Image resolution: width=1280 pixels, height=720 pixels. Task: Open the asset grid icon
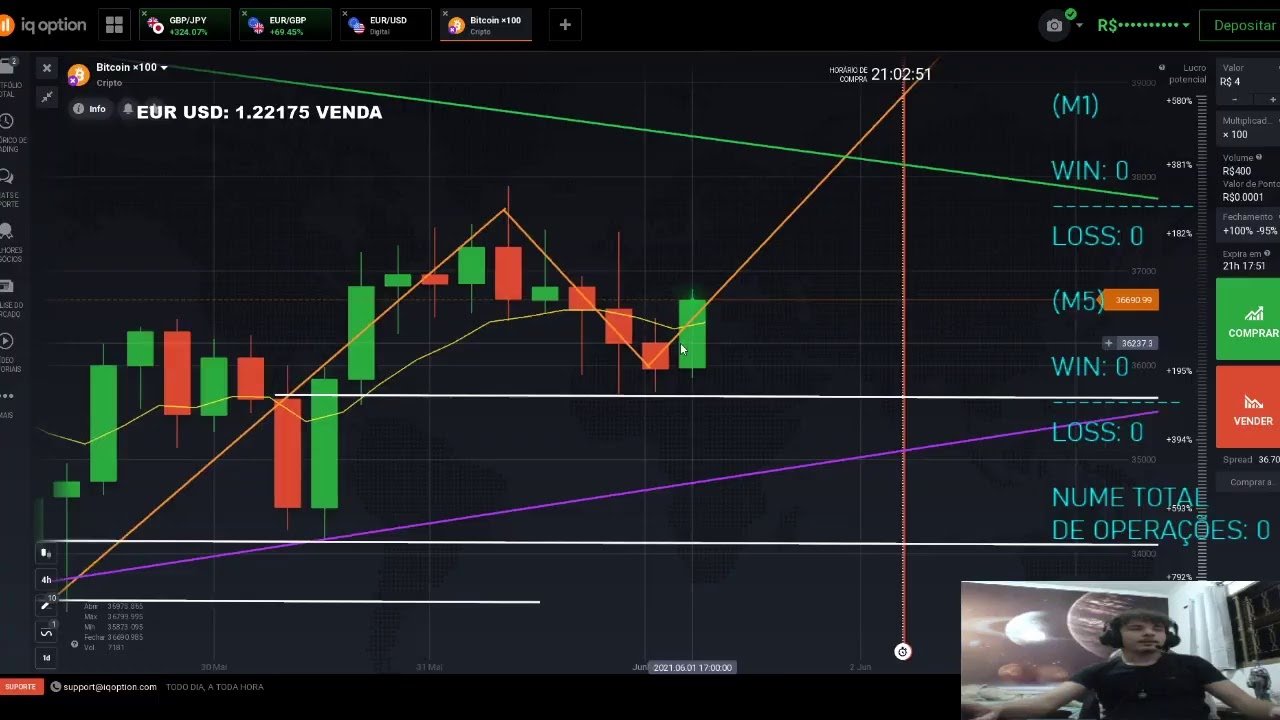[x=114, y=25]
